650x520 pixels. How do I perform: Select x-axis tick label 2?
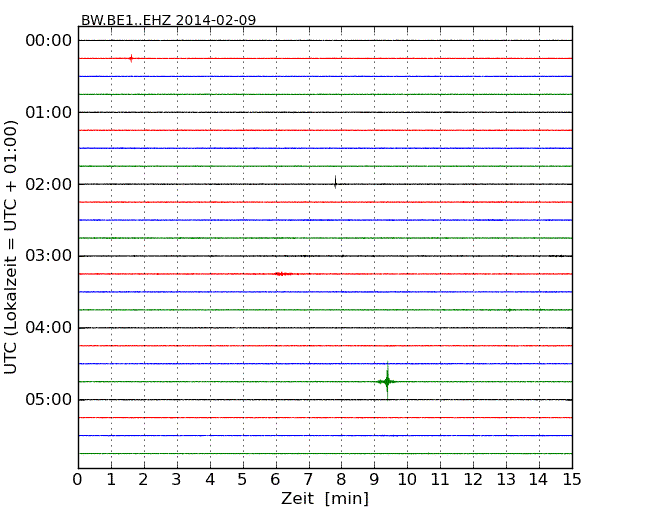tap(143, 480)
